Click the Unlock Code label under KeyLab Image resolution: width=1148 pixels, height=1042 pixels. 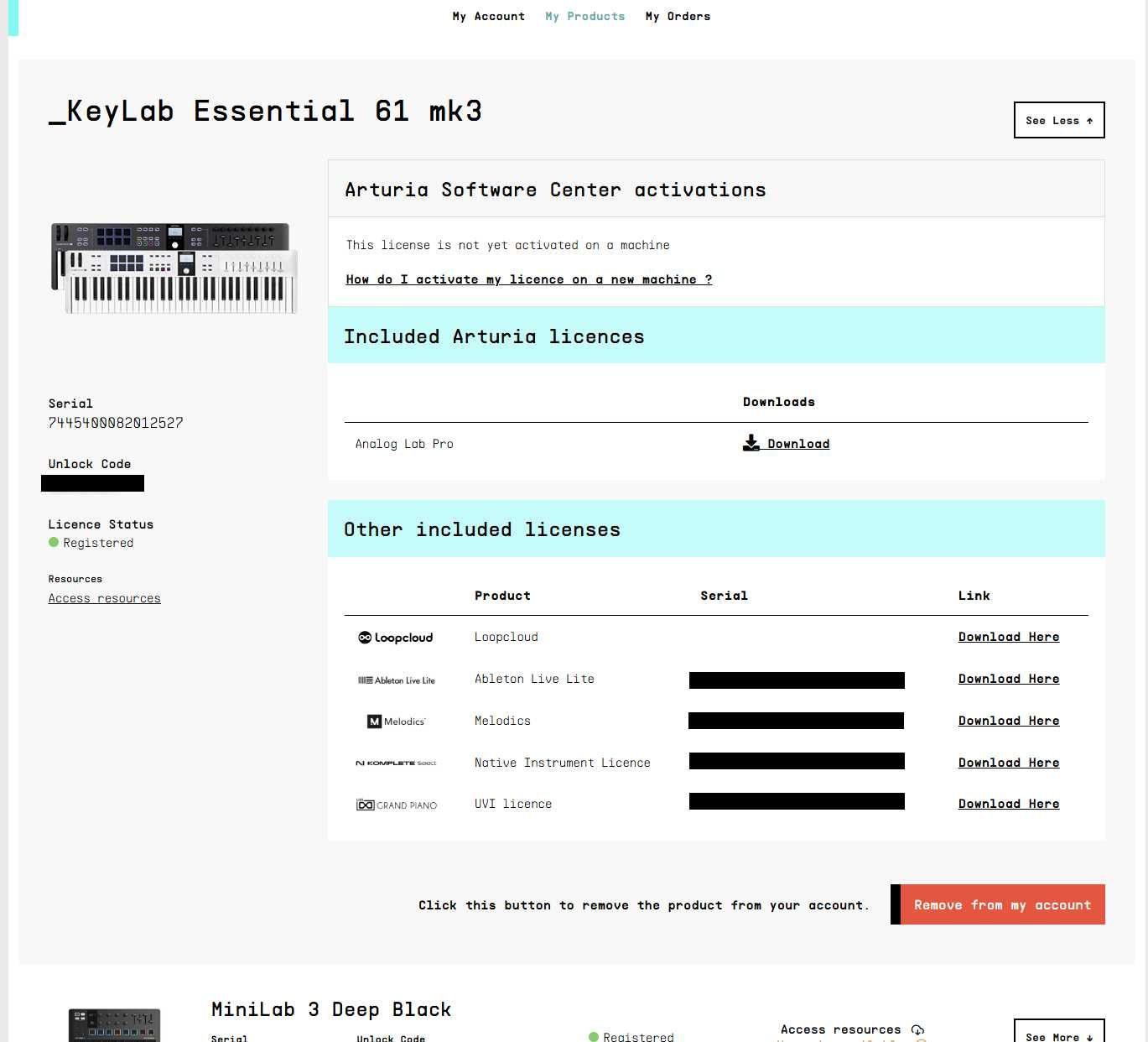click(x=90, y=464)
